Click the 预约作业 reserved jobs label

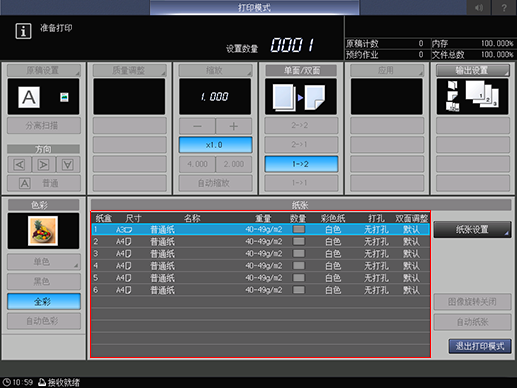(x=362, y=54)
